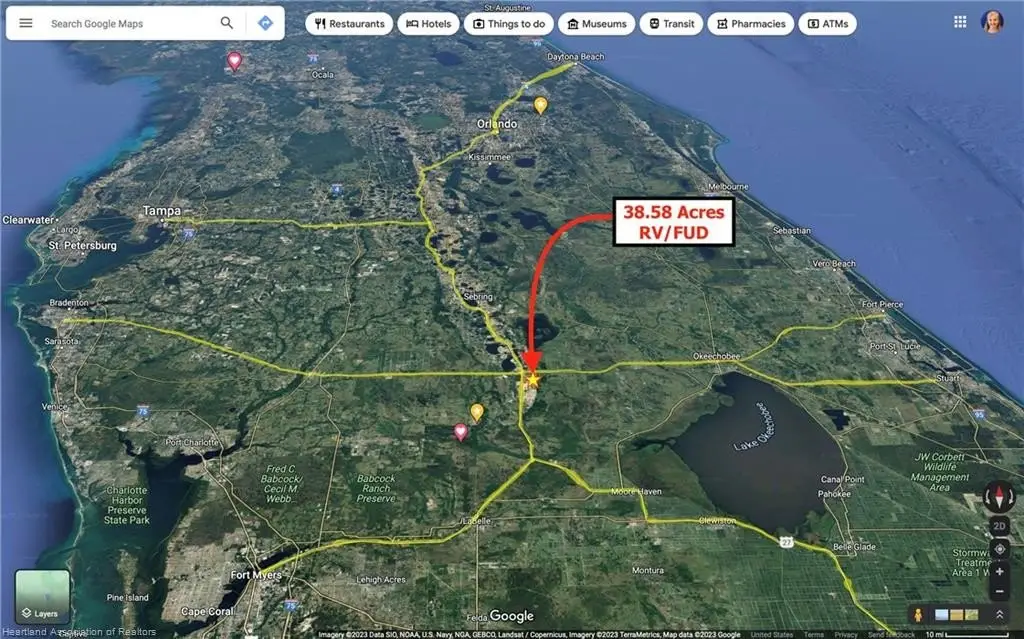Click the Bradenton label

69,303
